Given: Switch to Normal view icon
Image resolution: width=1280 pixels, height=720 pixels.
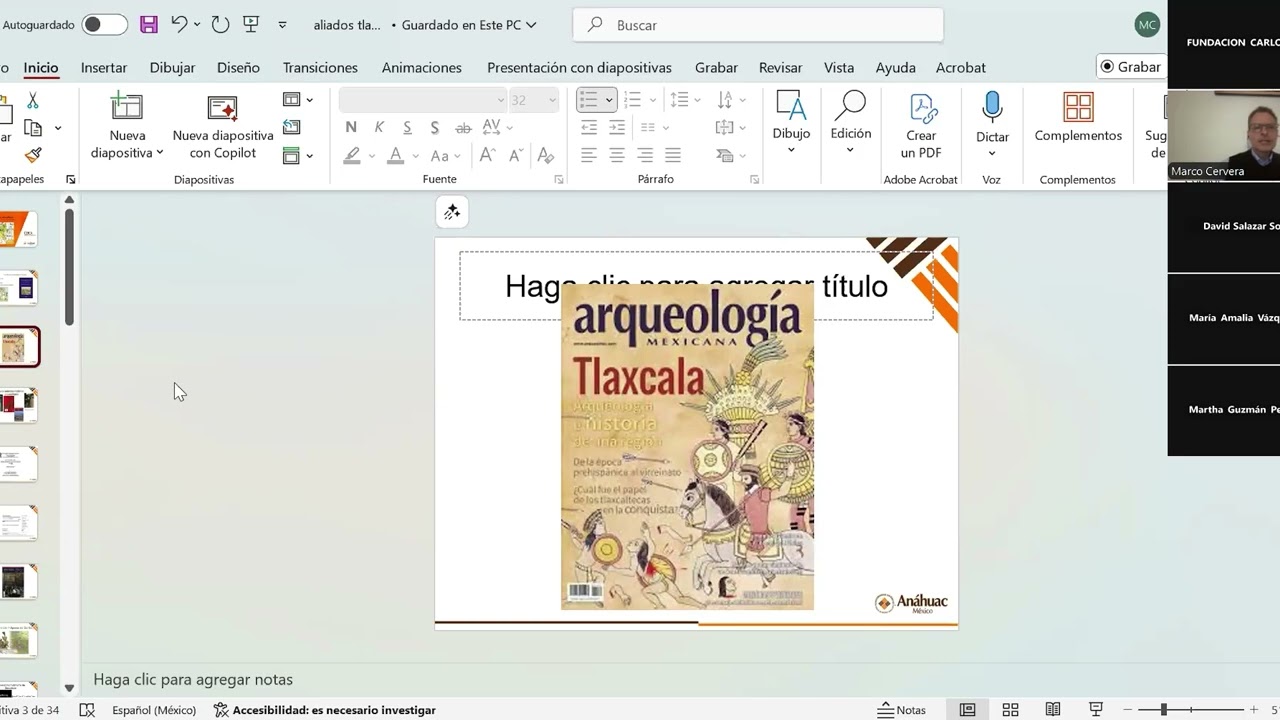Looking at the screenshot, I should pos(967,710).
